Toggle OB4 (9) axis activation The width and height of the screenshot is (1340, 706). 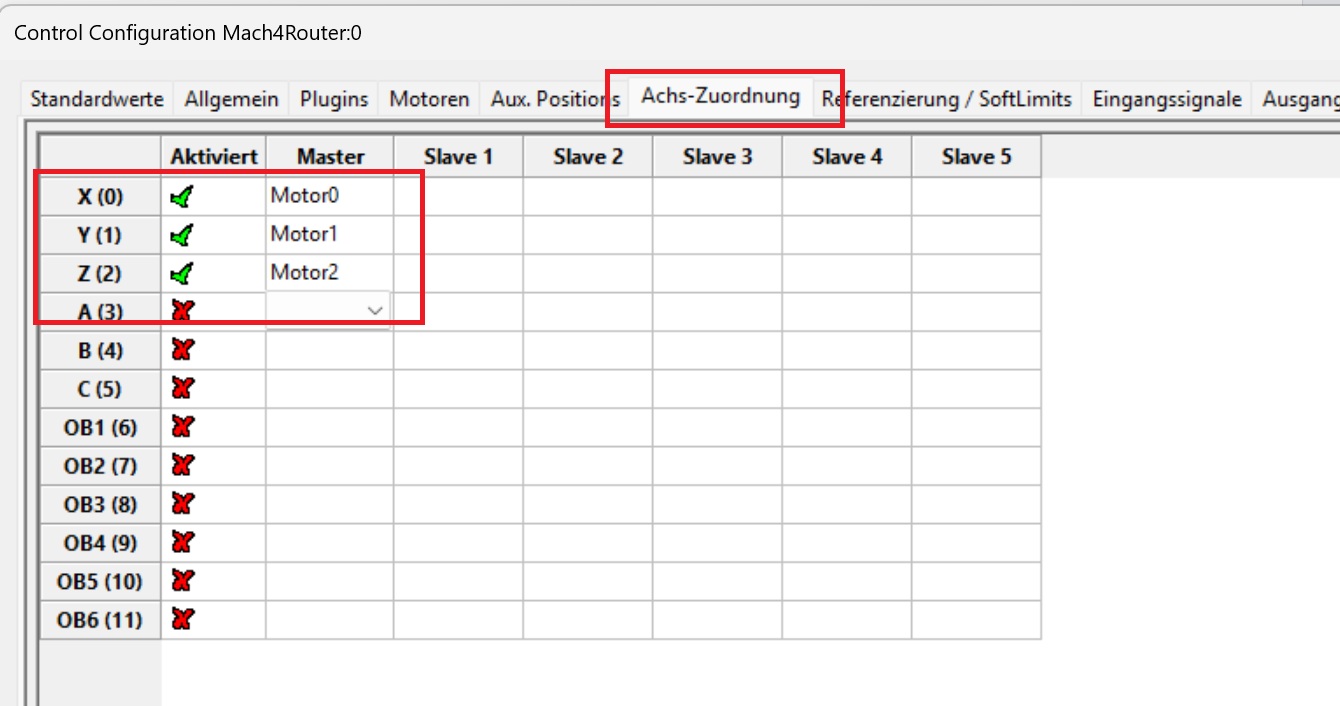tap(182, 542)
